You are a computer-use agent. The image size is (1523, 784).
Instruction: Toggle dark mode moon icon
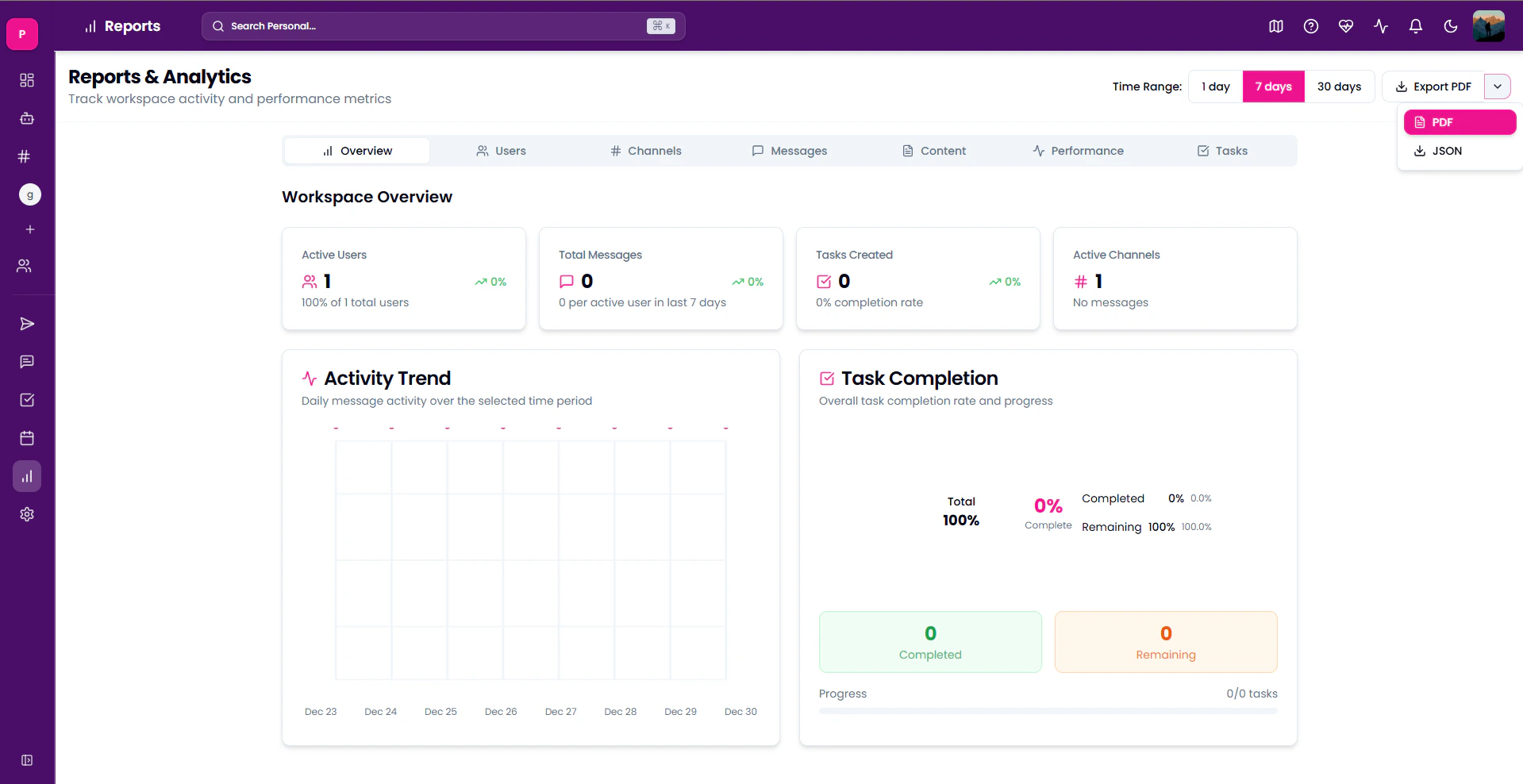[1451, 26]
